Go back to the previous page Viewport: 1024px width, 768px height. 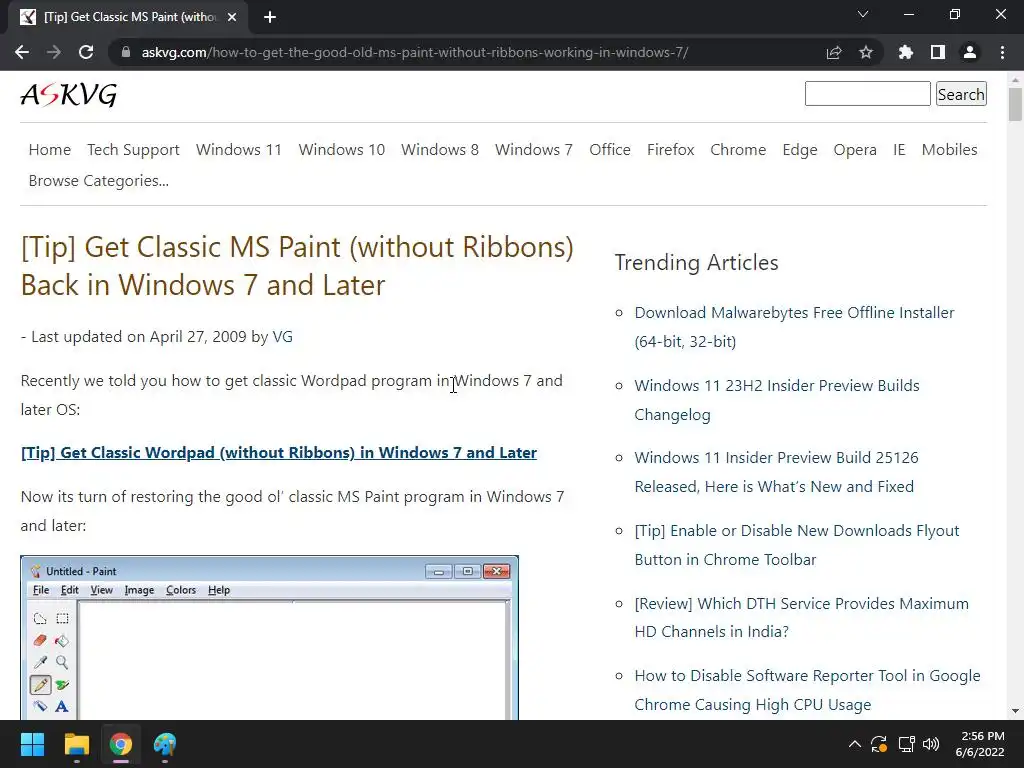click(x=22, y=52)
